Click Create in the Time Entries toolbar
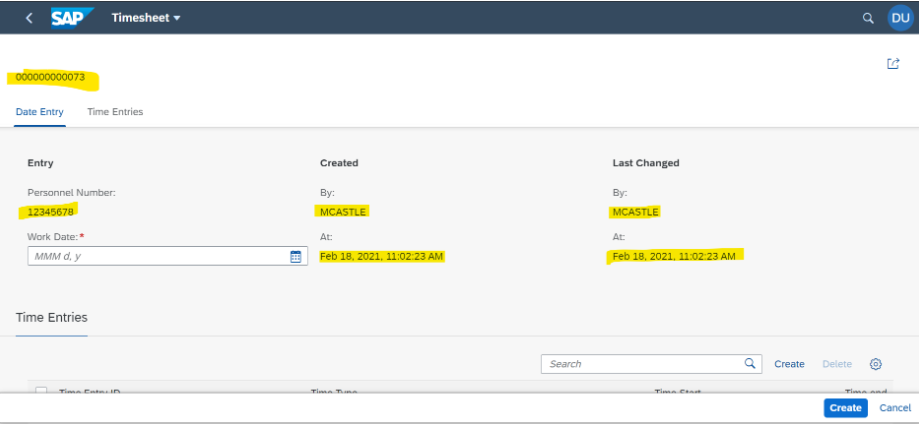The width and height of the screenshot is (919, 424). click(x=789, y=364)
